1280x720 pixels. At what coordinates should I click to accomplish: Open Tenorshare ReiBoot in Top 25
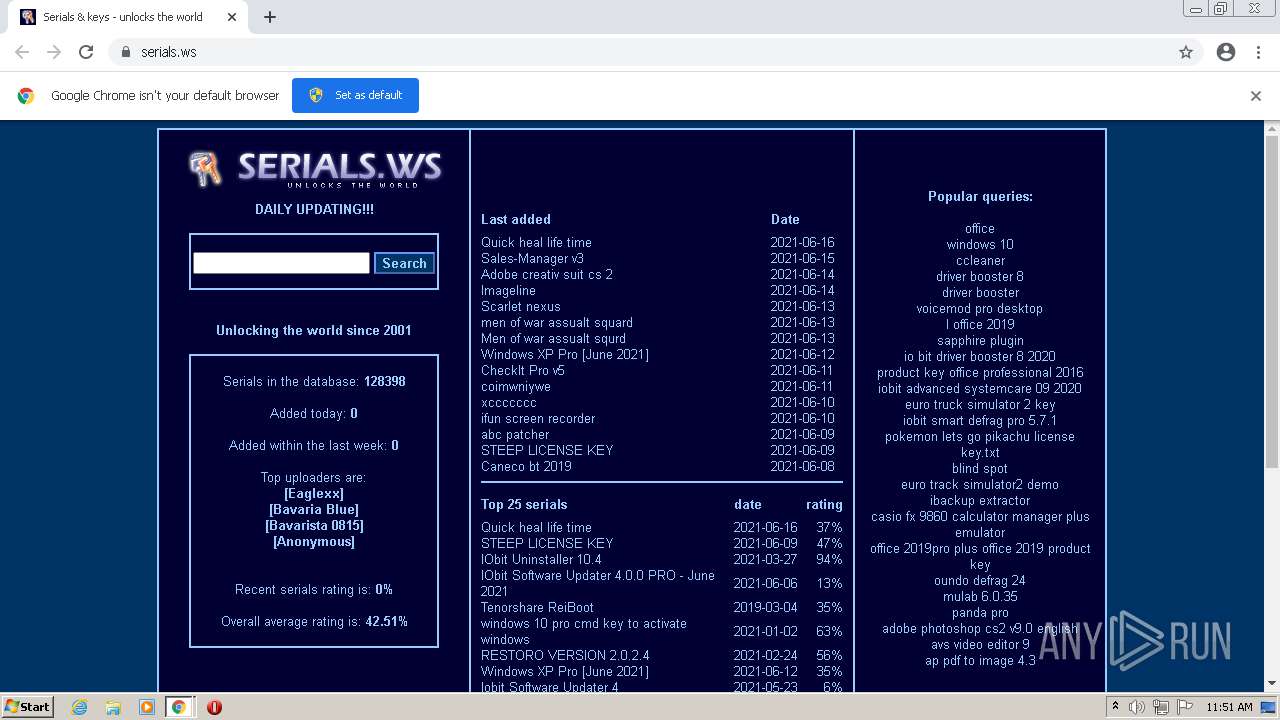coord(537,607)
